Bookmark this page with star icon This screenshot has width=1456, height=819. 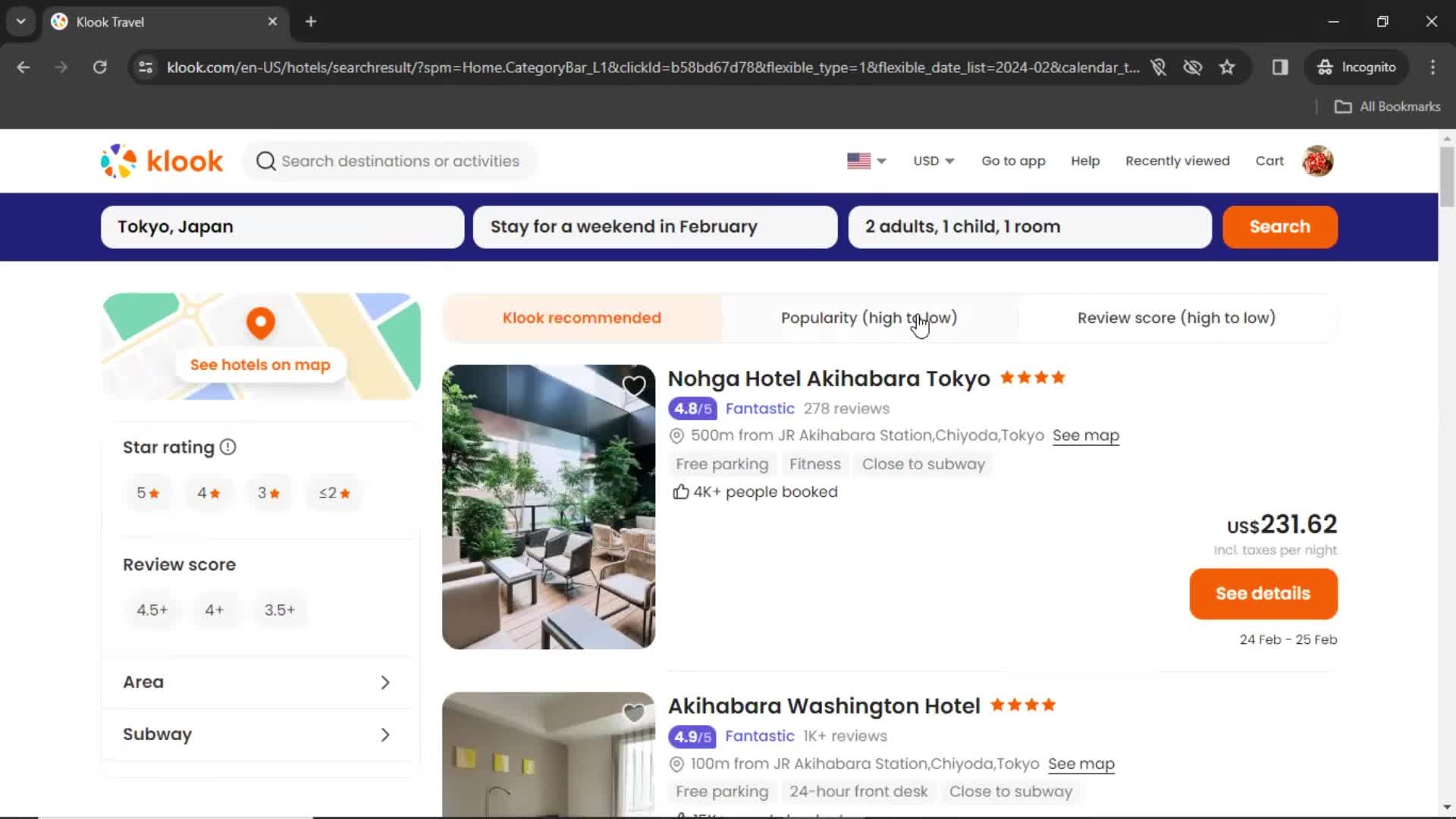click(x=1227, y=67)
